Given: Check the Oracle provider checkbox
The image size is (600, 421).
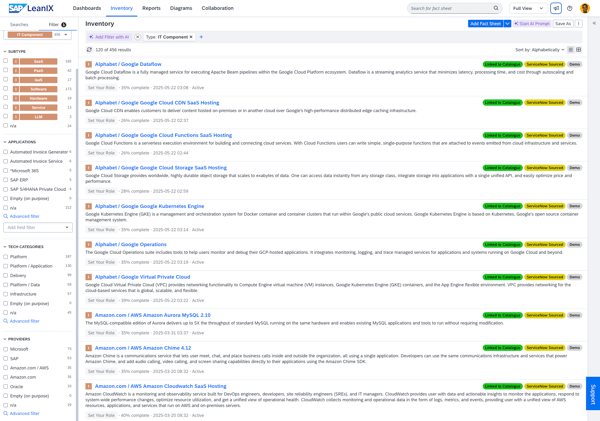Looking at the screenshot, I should (5, 387).
